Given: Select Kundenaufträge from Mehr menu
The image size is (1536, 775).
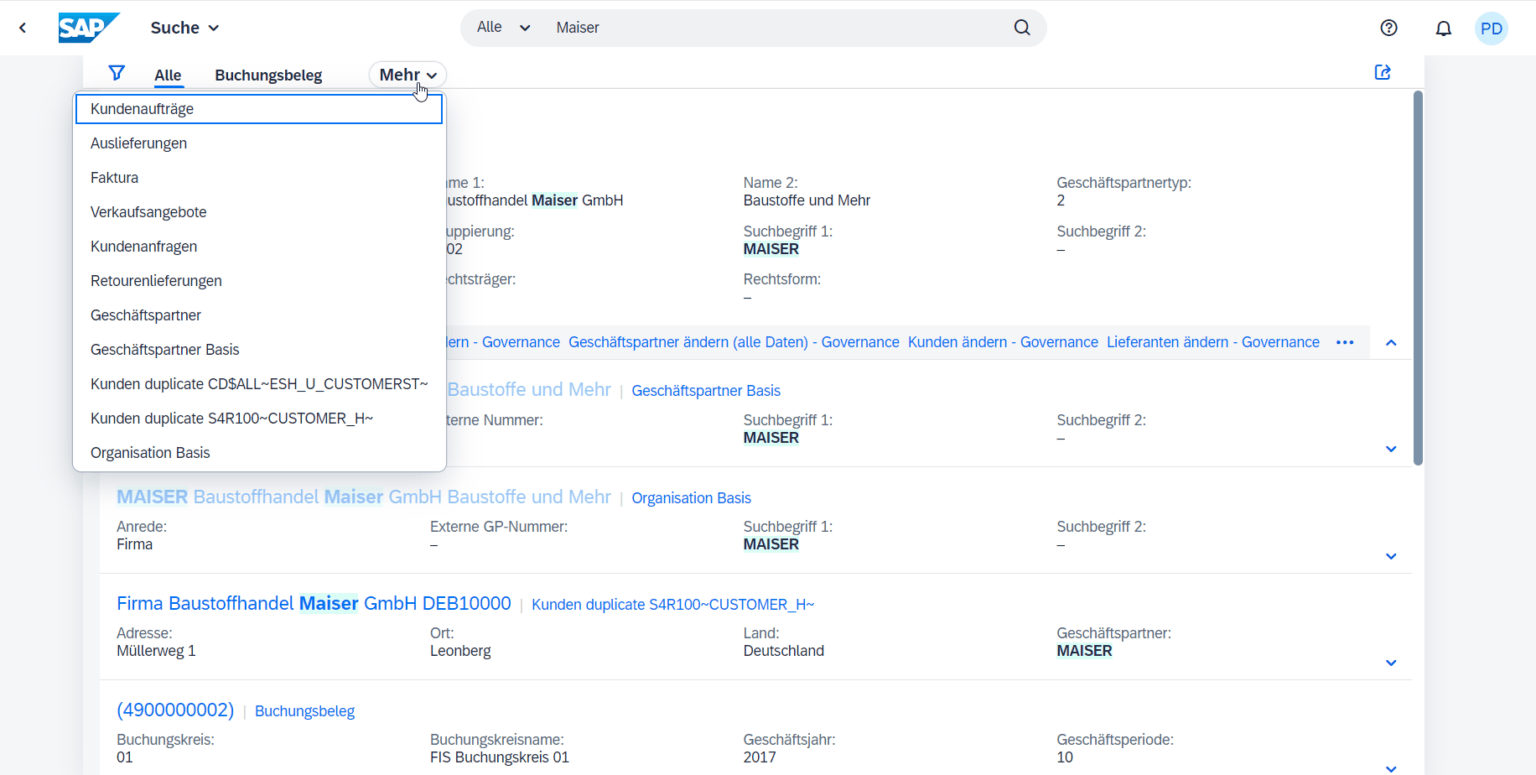Looking at the screenshot, I should pos(259,109).
